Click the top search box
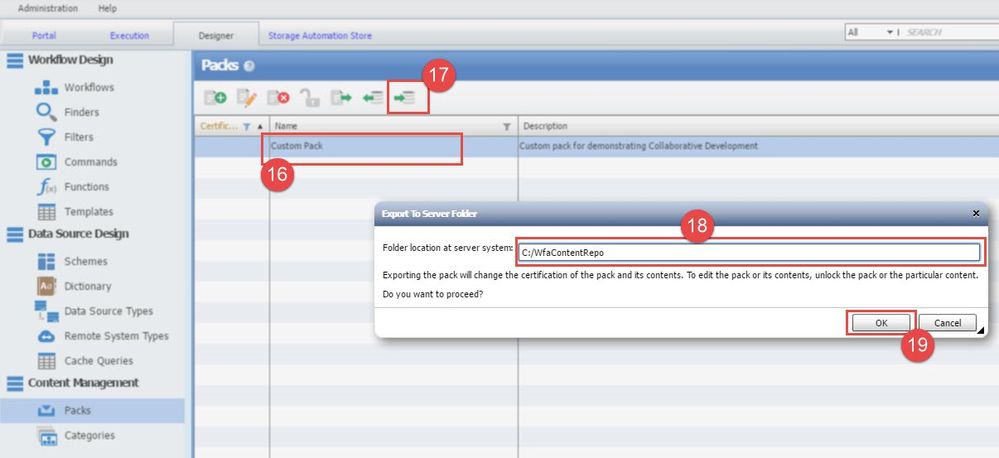 click(x=949, y=32)
